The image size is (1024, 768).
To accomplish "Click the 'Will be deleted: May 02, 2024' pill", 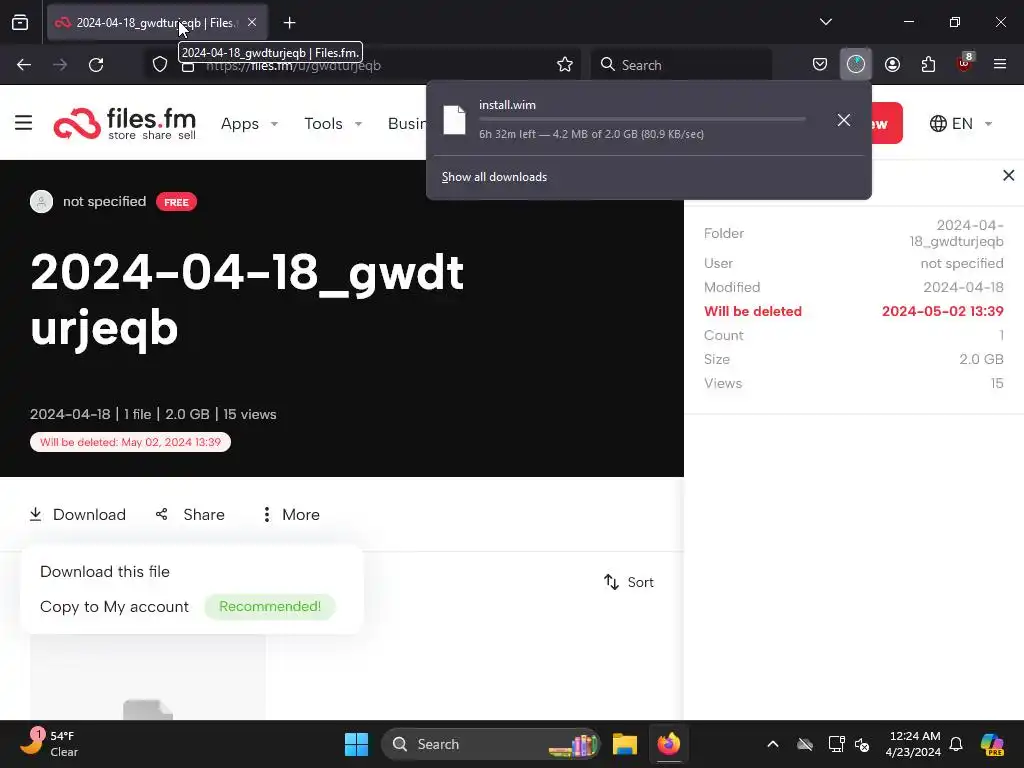I will [131, 442].
